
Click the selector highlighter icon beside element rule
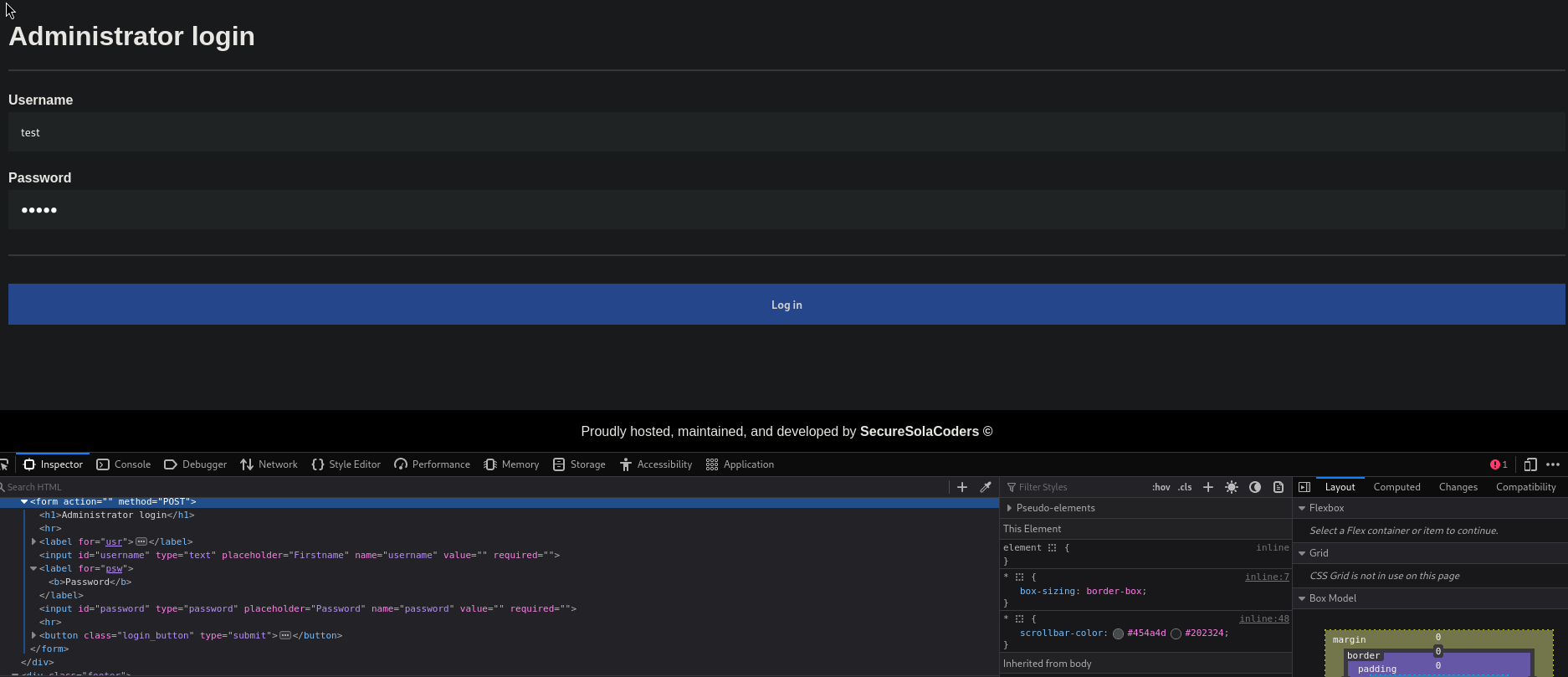pos(1053,548)
